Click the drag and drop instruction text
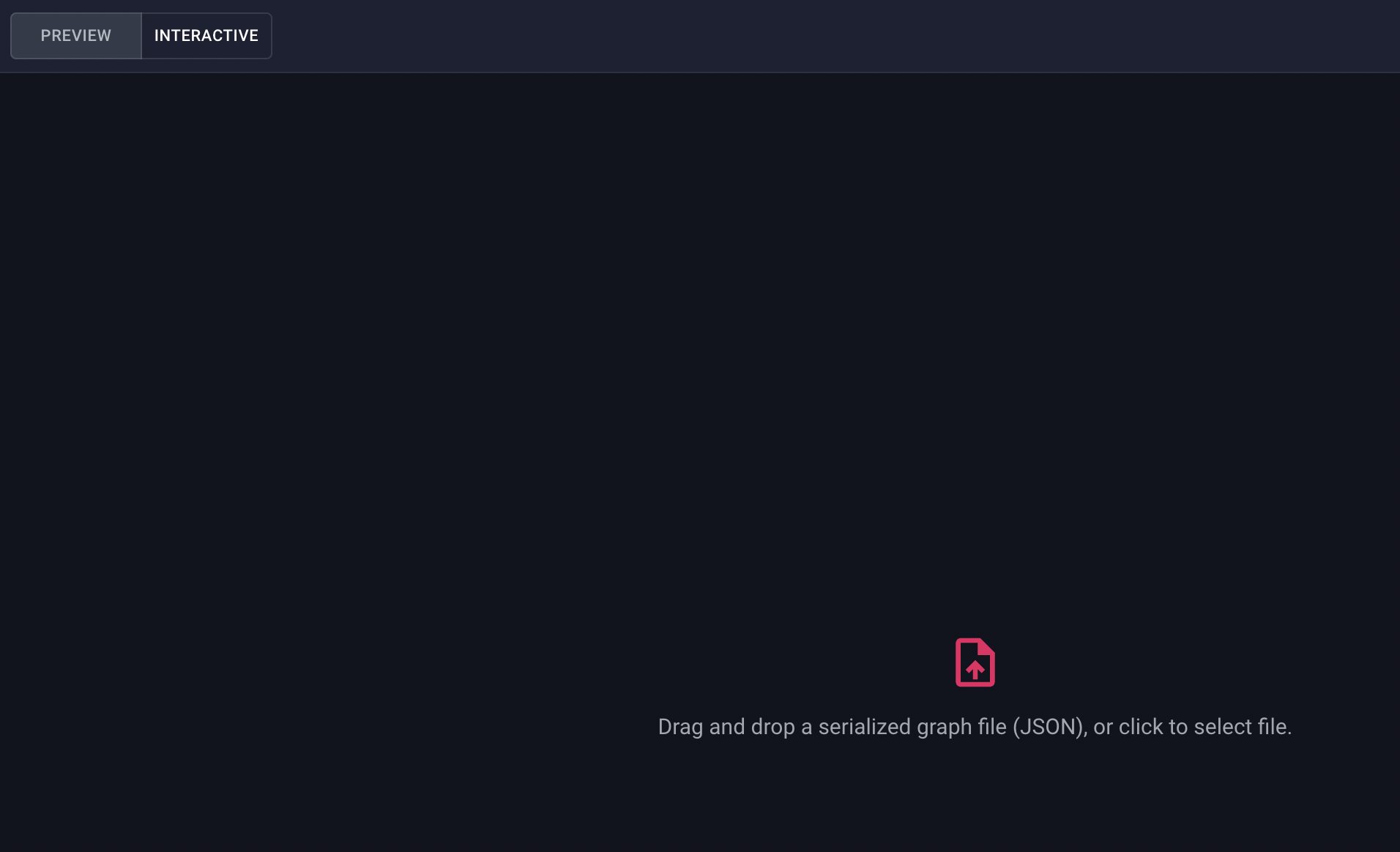 [x=975, y=726]
